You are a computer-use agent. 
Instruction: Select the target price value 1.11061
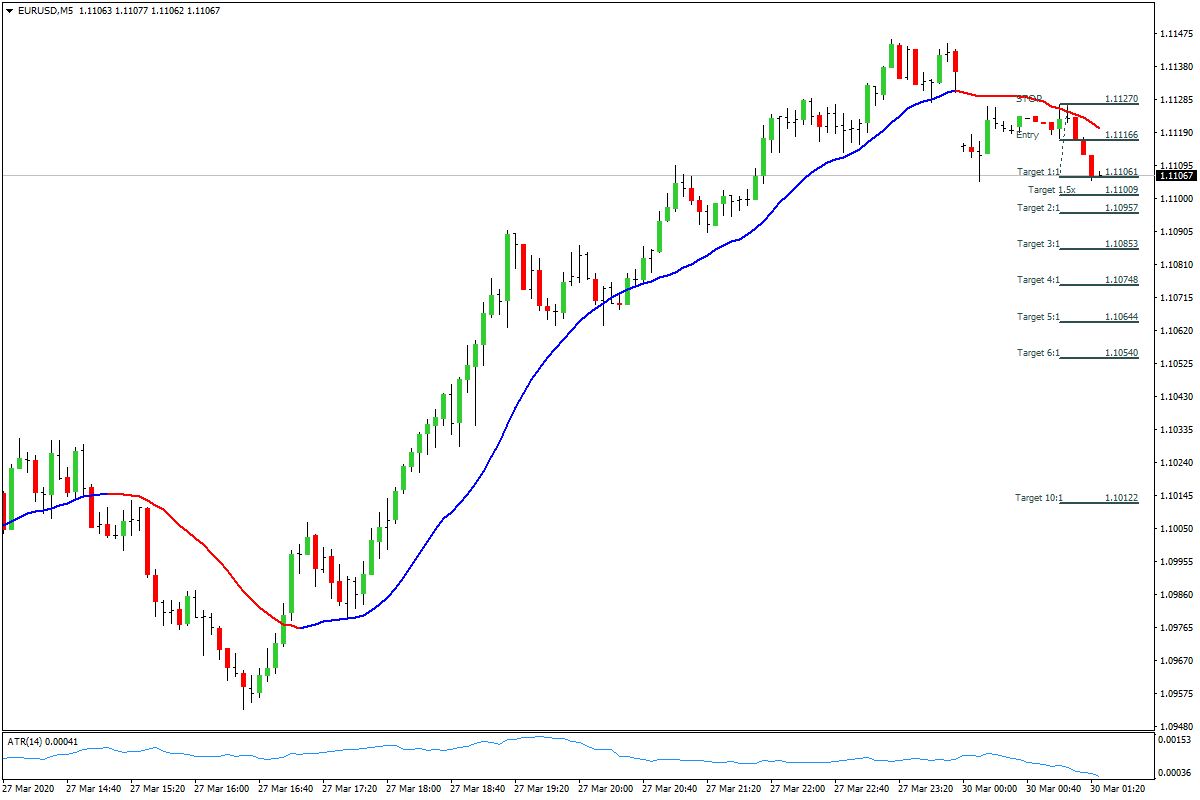1121,172
